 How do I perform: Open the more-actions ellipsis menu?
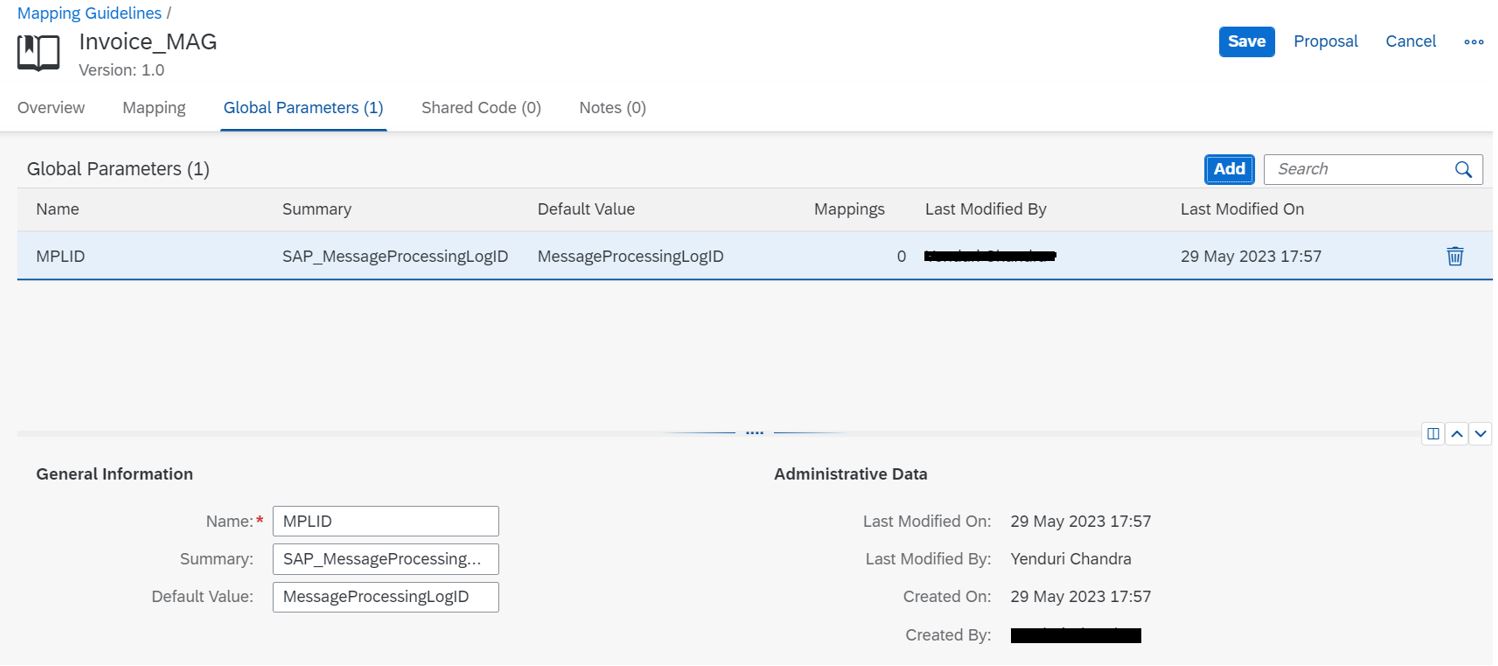(x=1474, y=41)
